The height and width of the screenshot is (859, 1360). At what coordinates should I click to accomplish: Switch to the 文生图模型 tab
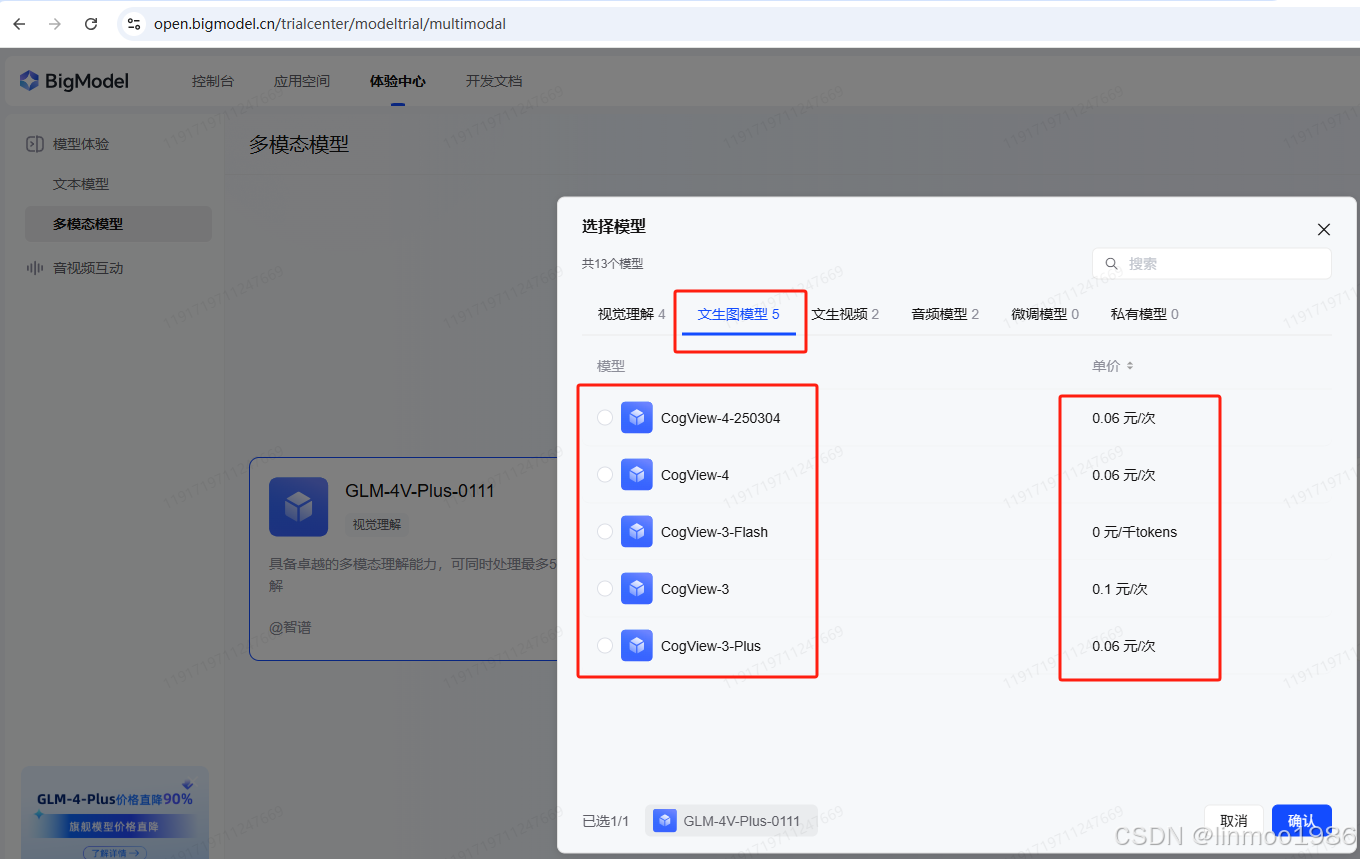(738, 314)
